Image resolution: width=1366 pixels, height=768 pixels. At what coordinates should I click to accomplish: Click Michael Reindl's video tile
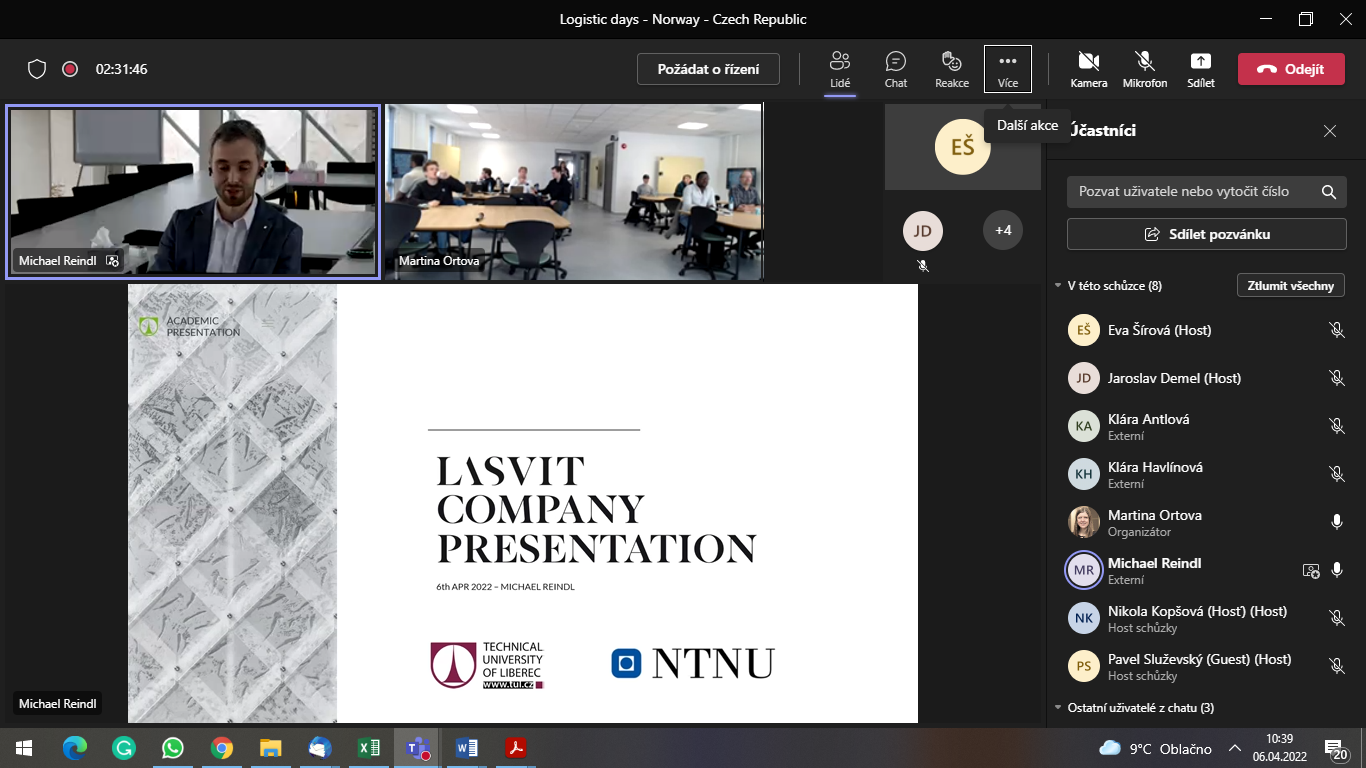(x=193, y=192)
